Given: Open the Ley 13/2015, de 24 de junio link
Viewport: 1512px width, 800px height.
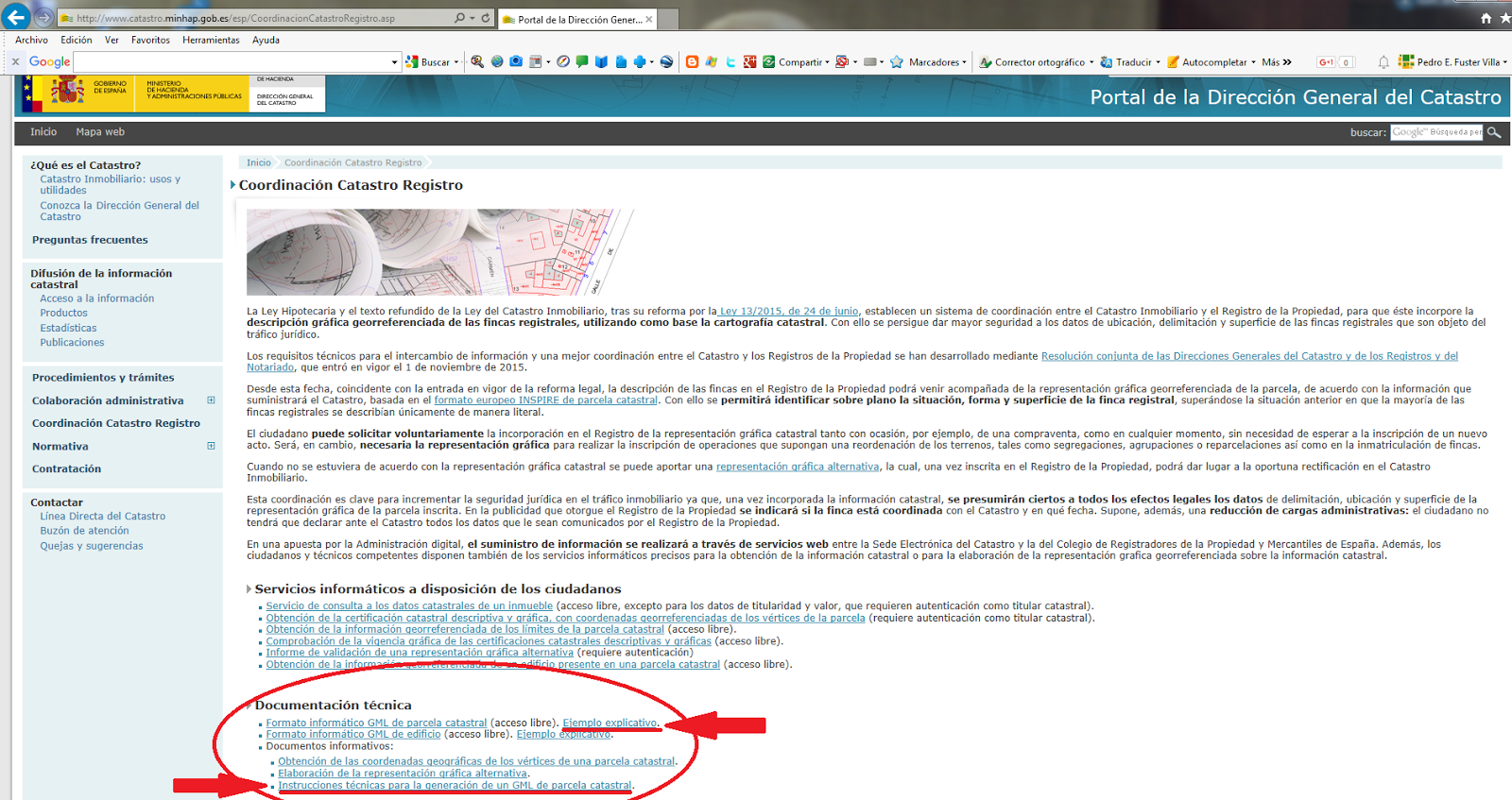Looking at the screenshot, I should pyautogui.click(x=789, y=311).
